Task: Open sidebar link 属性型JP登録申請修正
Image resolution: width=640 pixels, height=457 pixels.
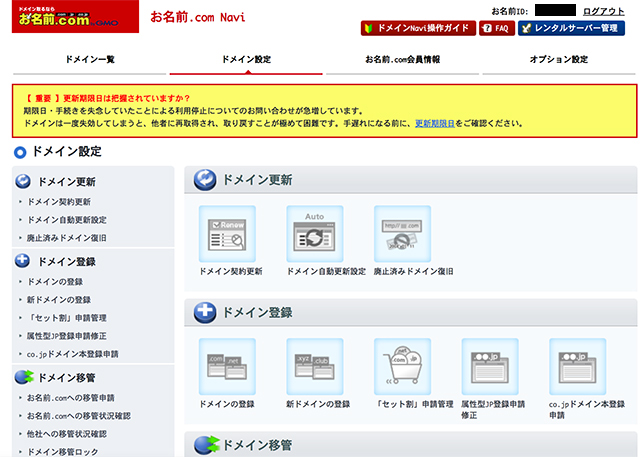Action: pos(67,336)
